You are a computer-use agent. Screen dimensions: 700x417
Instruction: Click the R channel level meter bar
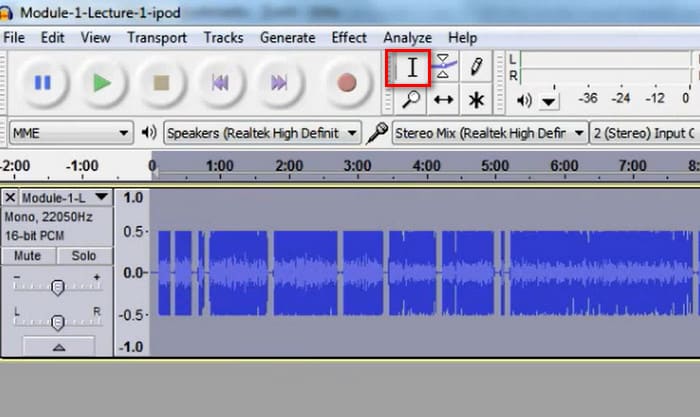pos(606,75)
